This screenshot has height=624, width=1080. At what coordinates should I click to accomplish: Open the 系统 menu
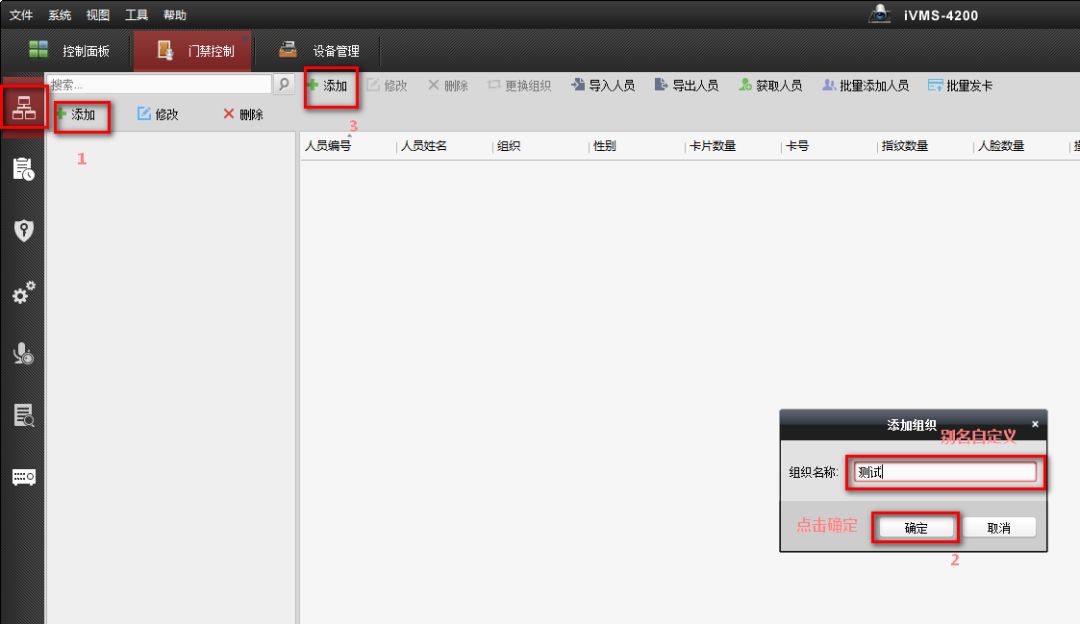59,14
